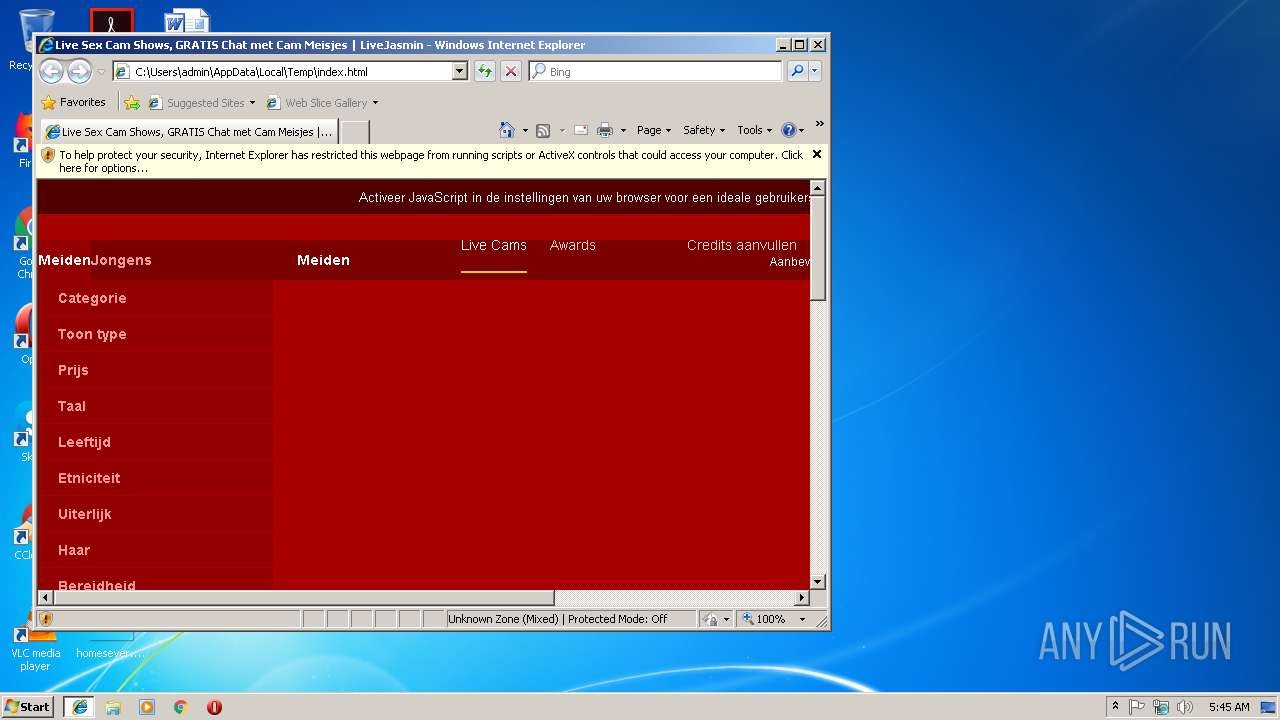Open Suggested Sites link
This screenshot has height=720, width=1280.
(201, 102)
